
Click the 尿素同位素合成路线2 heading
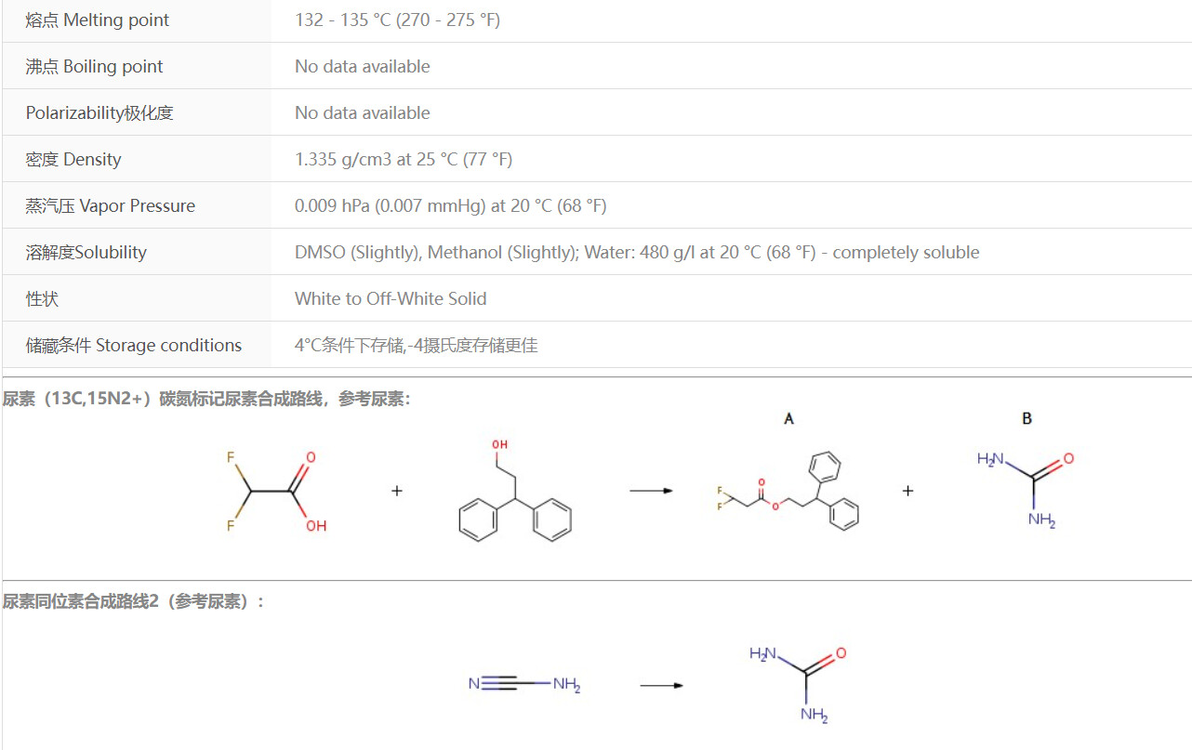[133, 602]
